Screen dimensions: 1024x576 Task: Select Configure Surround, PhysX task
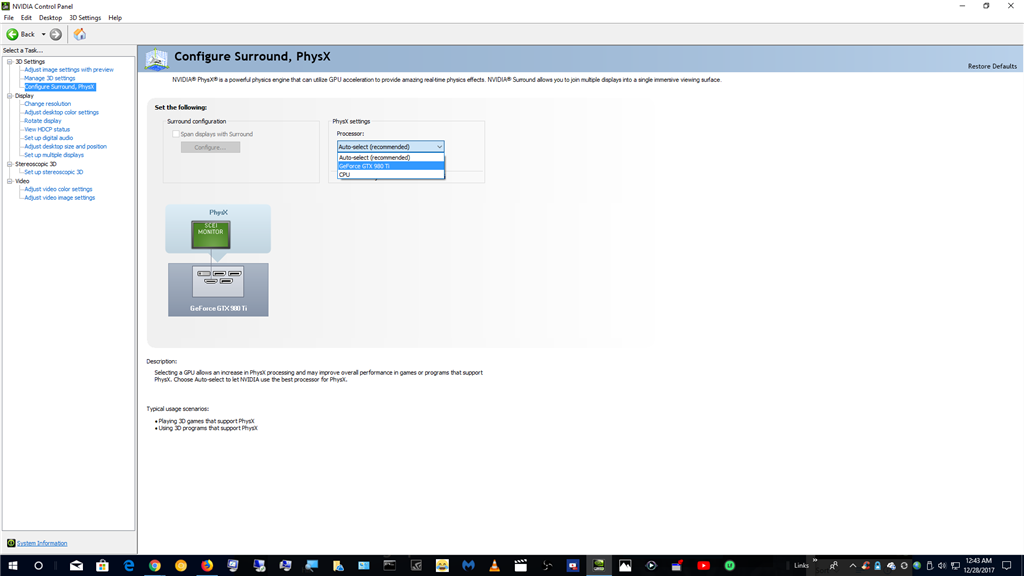pyautogui.click(x=59, y=86)
